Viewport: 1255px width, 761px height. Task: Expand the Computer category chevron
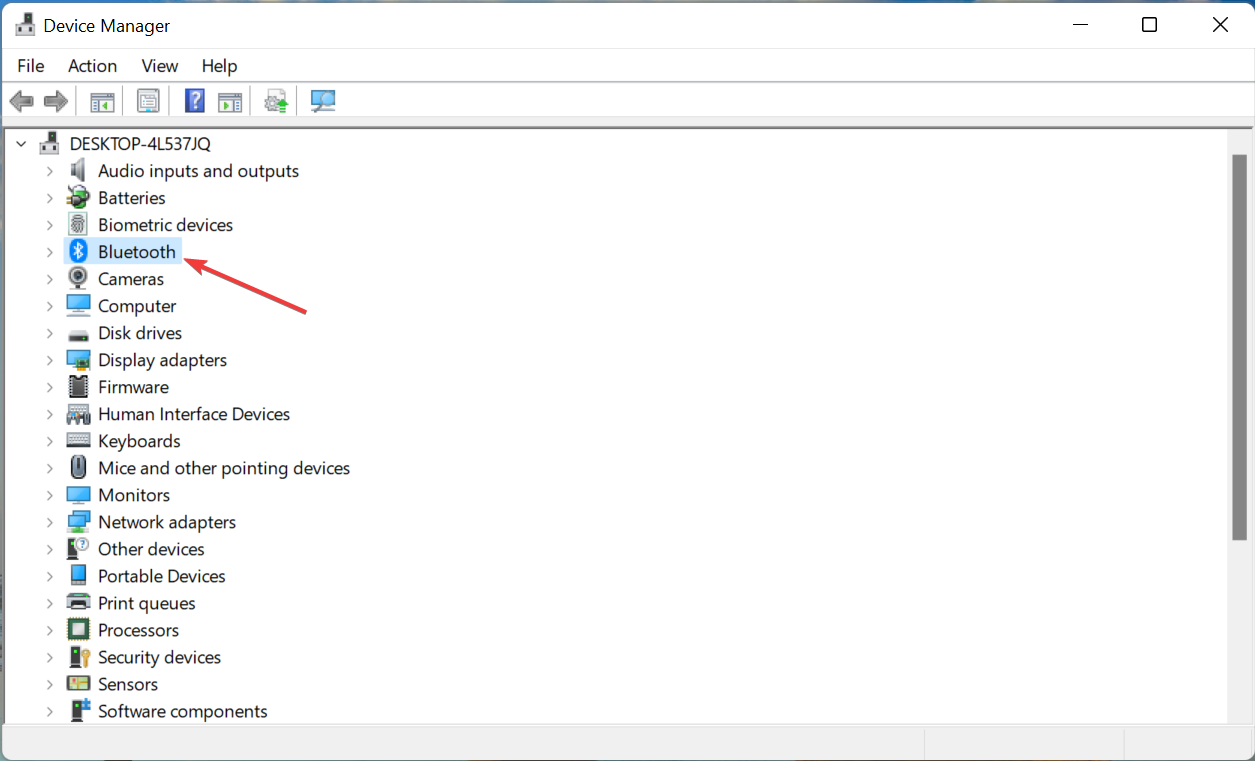49,306
